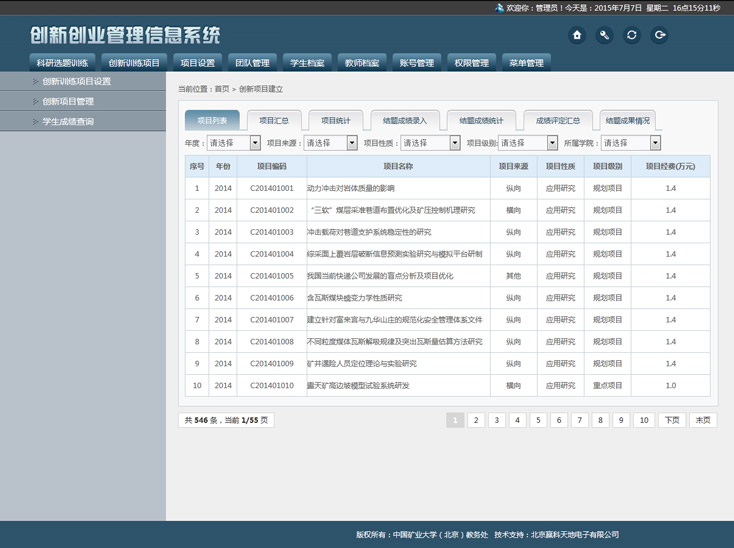Open the 权限管理 menu
This screenshot has height=548, width=734.
click(471, 63)
